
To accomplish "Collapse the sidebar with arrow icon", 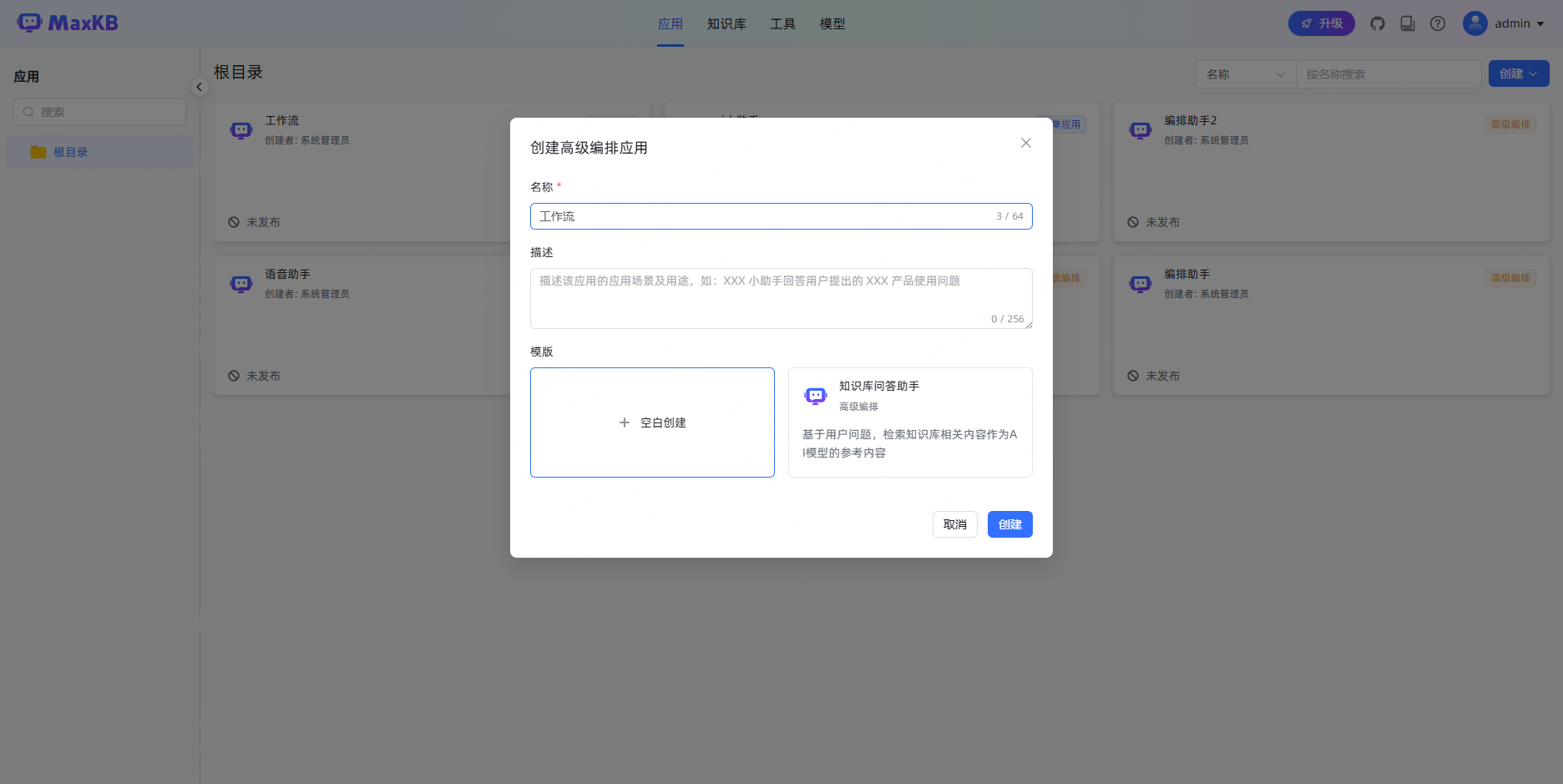I will tap(199, 87).
